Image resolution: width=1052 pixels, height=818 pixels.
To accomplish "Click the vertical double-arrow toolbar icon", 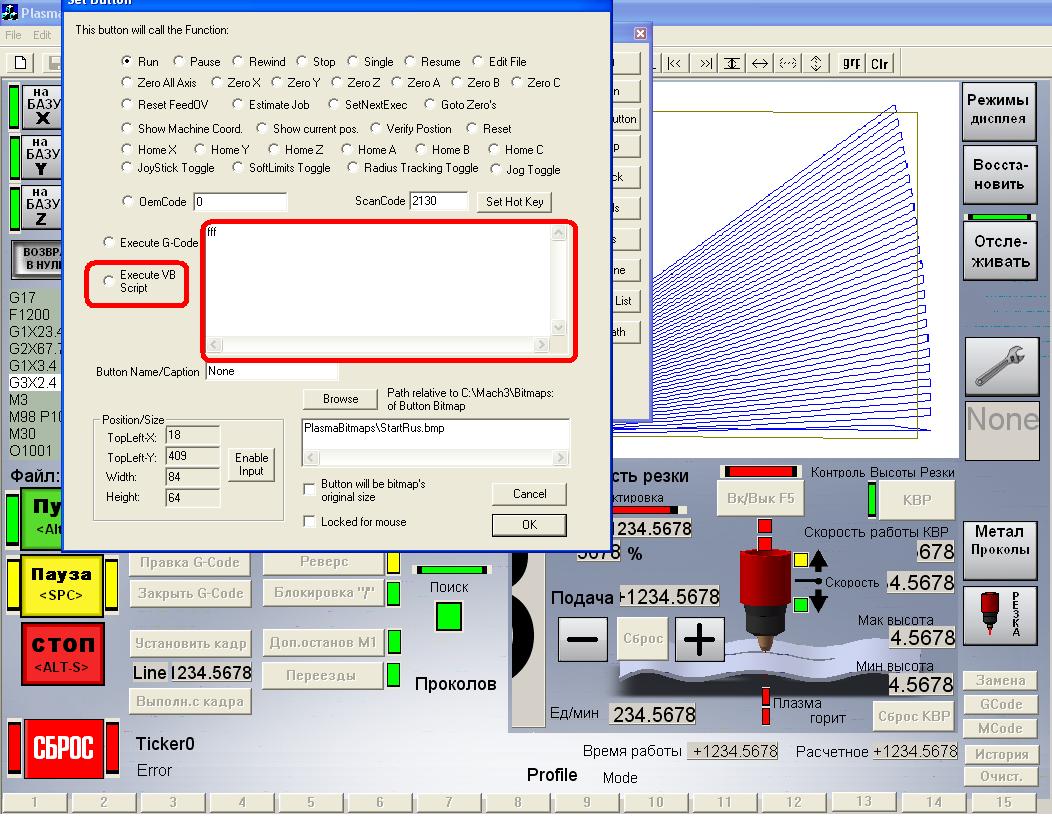I will click(816, 64).
